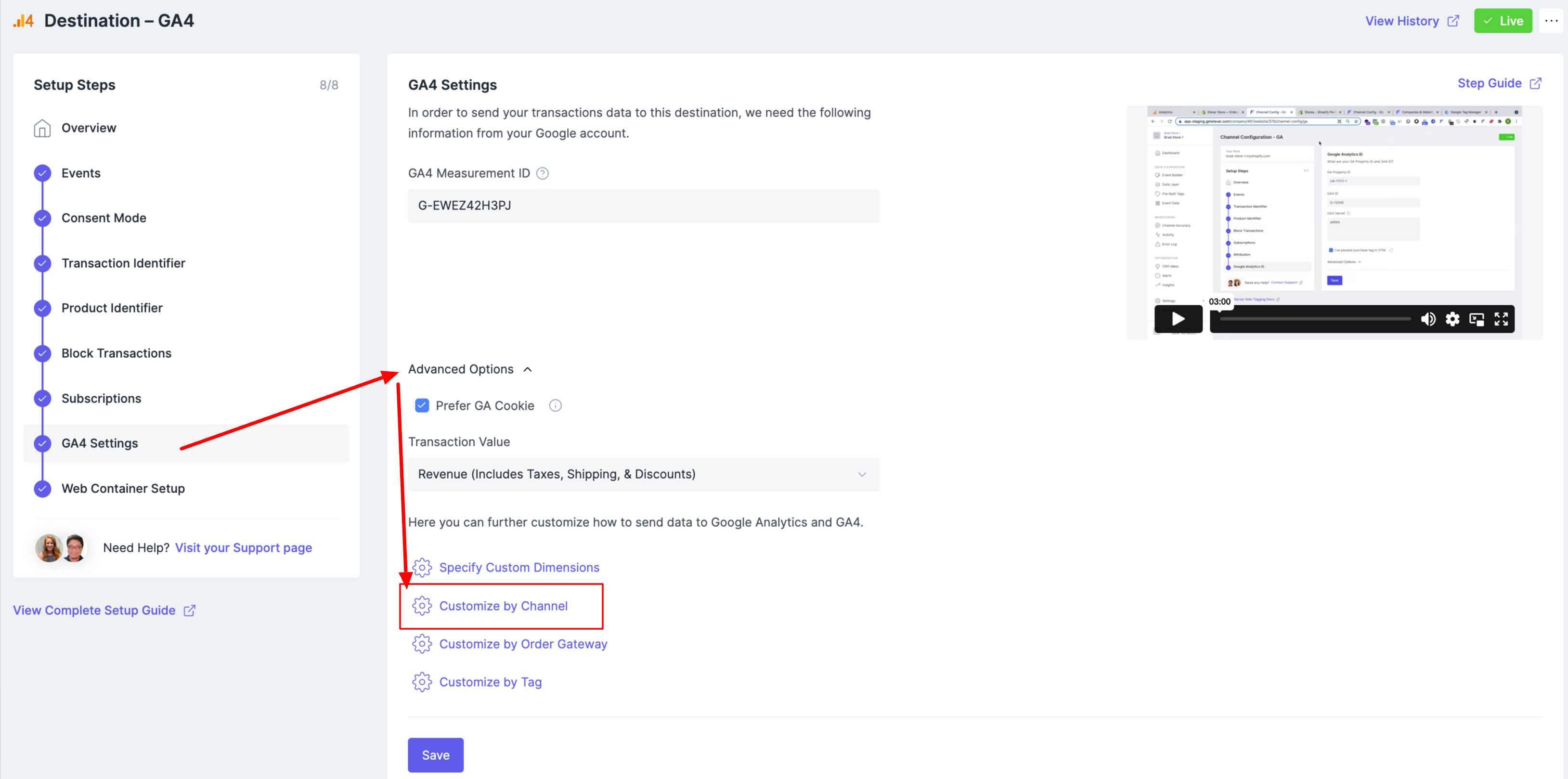Play the setup guide video

pos(1178,319)
